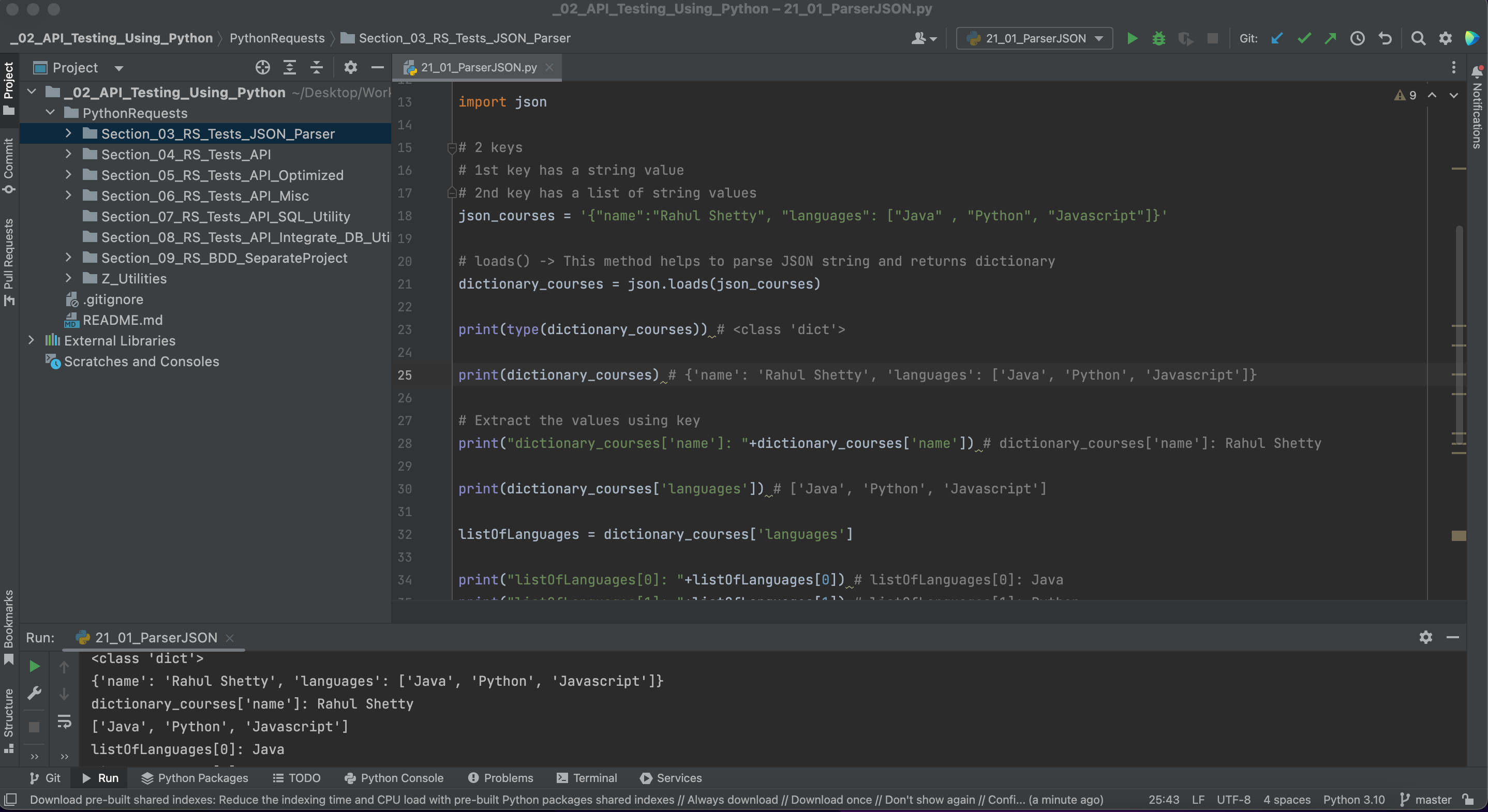The height and width of the screenshot is (812, 1488).
Task: Rerun program in Run panel
Action: coord(35,667)
